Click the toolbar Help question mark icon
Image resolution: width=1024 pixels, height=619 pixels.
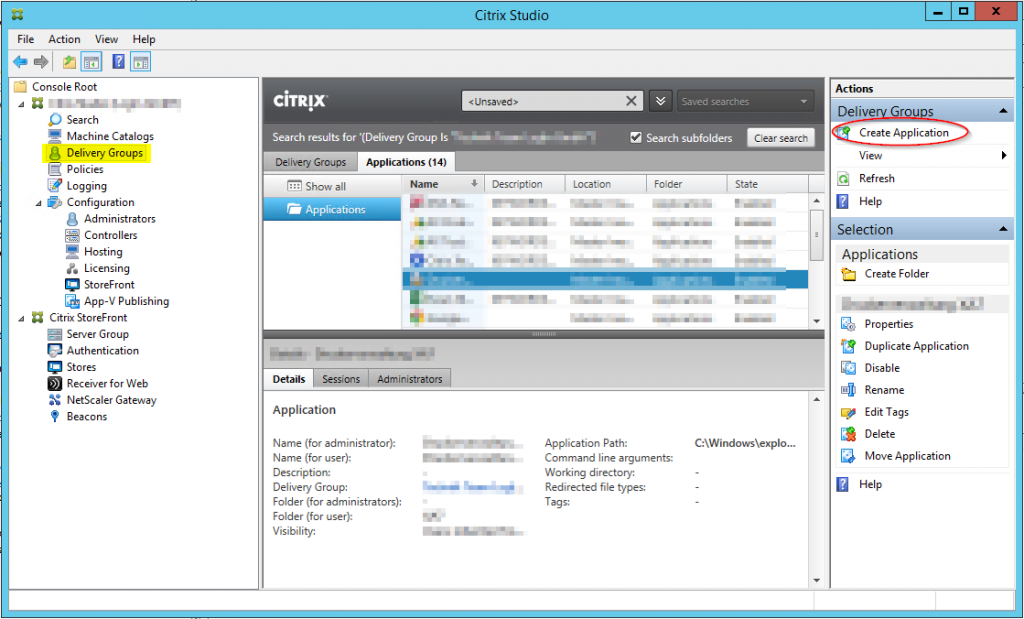pyautogui.click(x=118, y=62)
